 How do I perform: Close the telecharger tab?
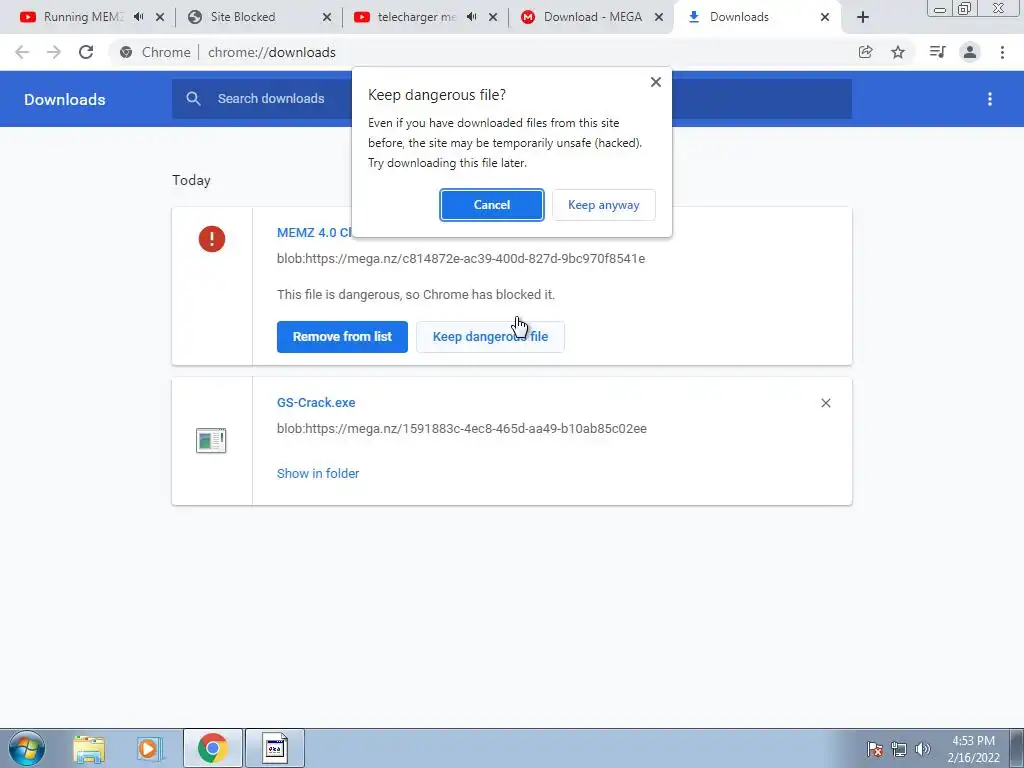click(493, 17)
